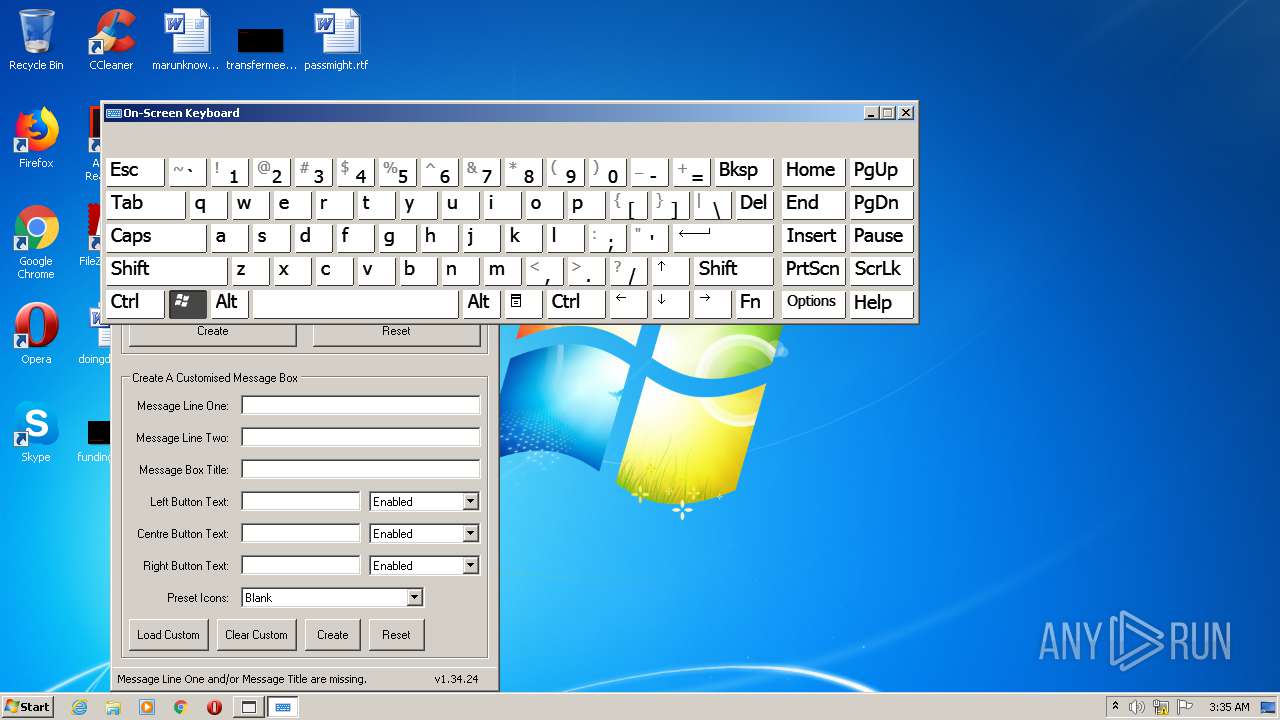This screenshot has height=720, width=1280.
Task: Toggle the left Ctrl key
Action: click(135, 303)
